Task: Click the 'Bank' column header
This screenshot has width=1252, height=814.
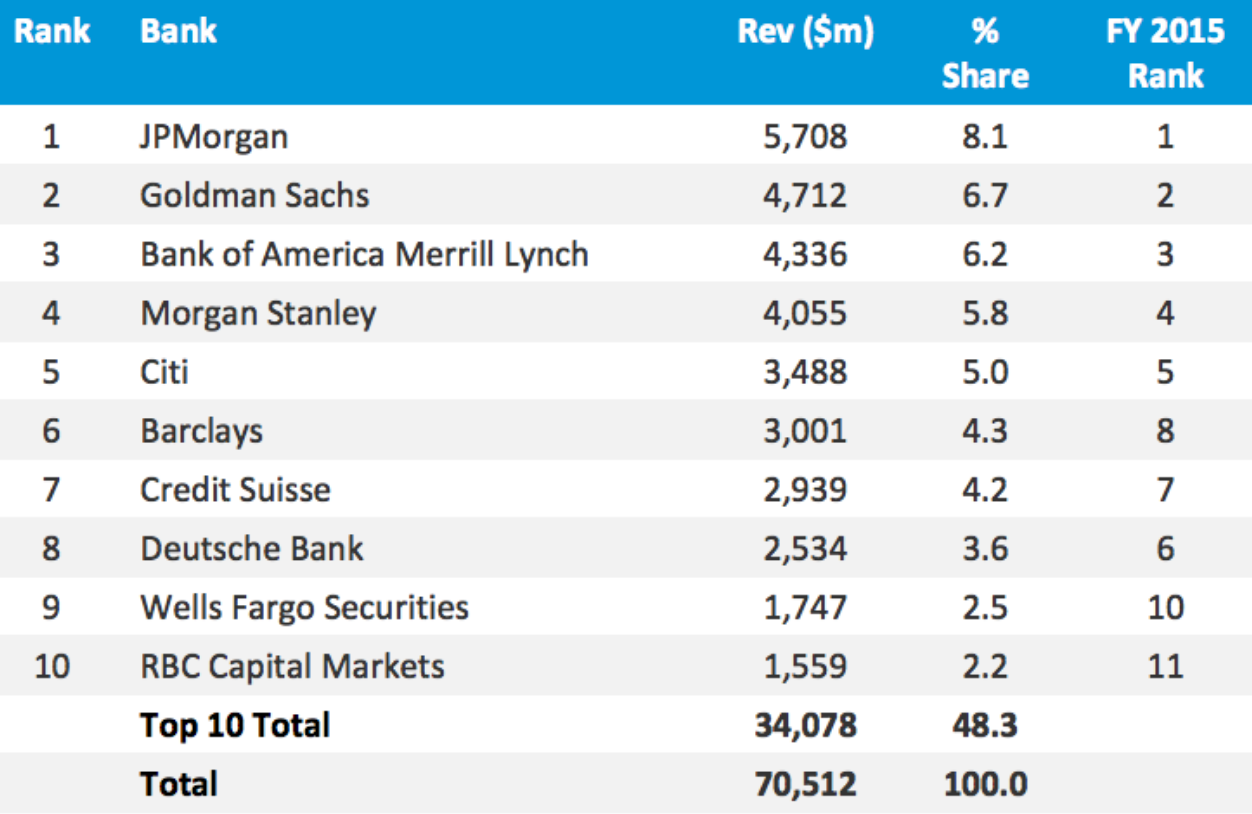Action: [179, 31]
